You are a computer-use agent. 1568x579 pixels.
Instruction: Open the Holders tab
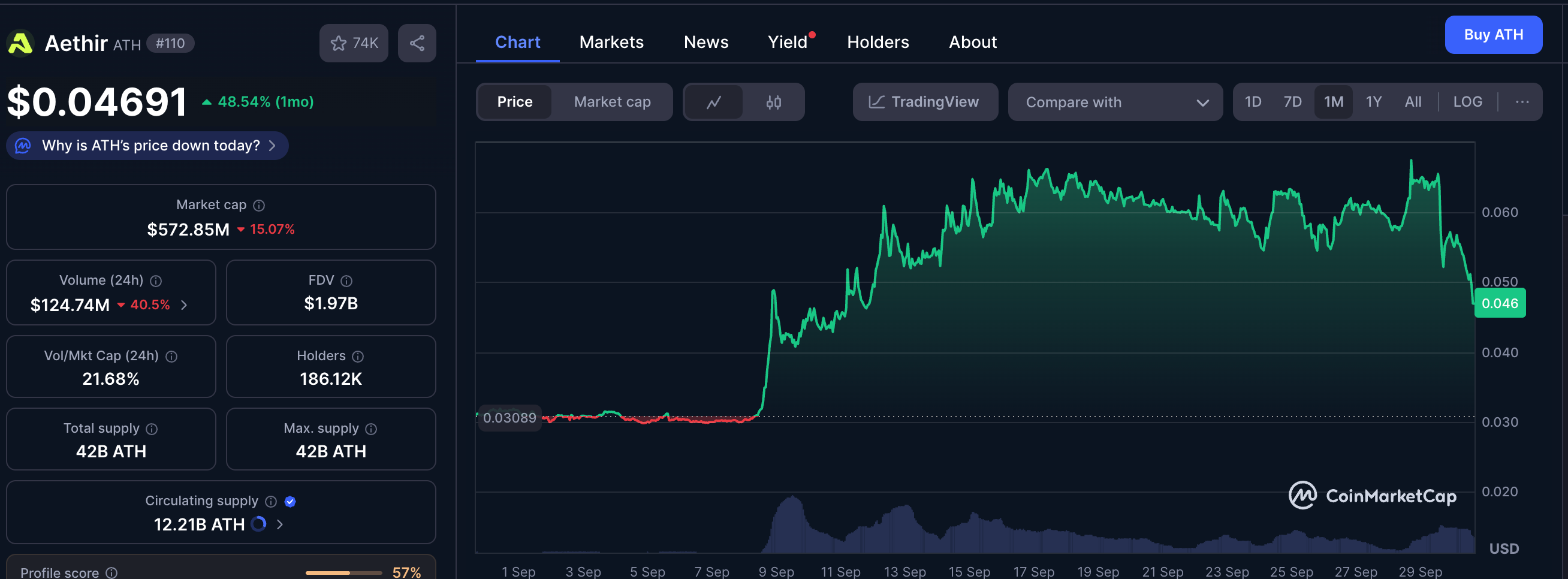pos(878,42)
